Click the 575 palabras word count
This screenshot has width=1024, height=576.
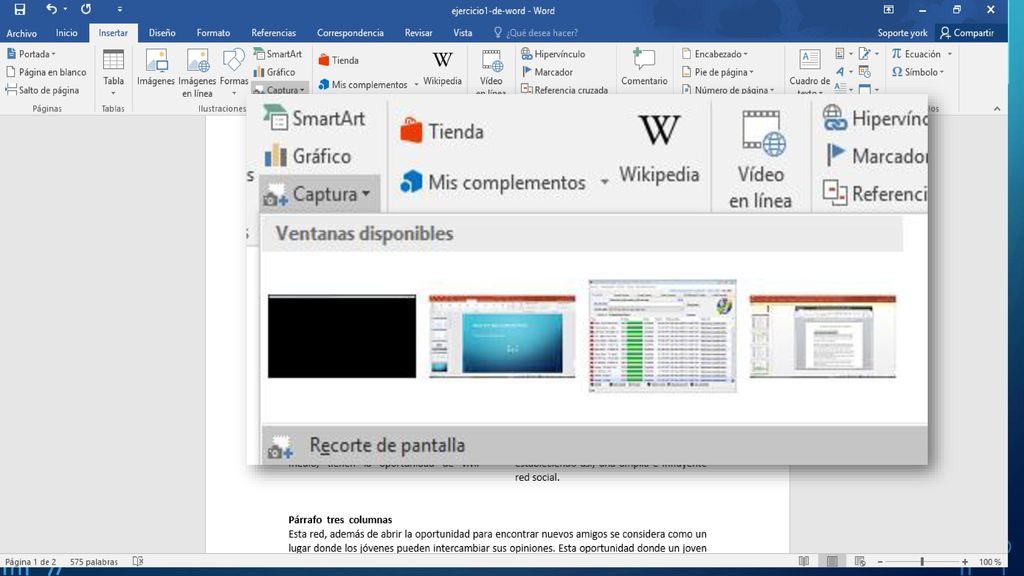pyautogui.click(x=94, y=562)
